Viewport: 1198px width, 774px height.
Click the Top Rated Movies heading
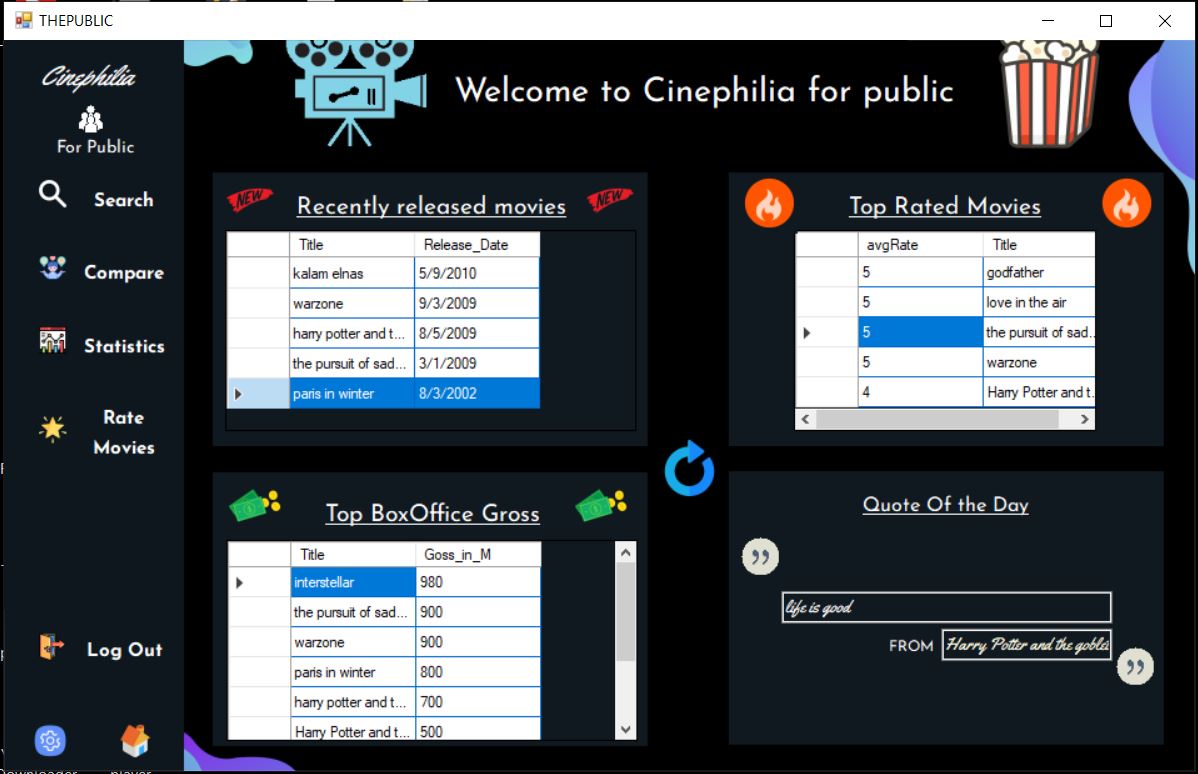point(945,206)
